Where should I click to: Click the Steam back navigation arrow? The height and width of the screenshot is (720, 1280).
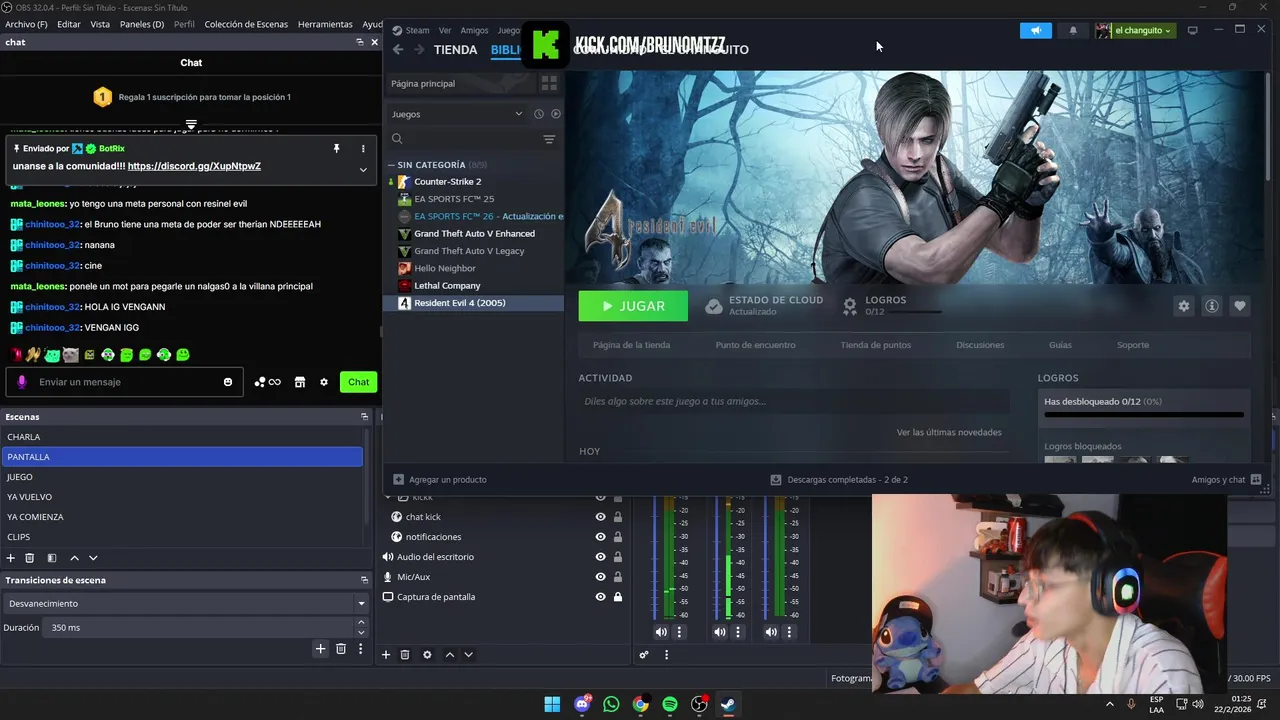398,49
